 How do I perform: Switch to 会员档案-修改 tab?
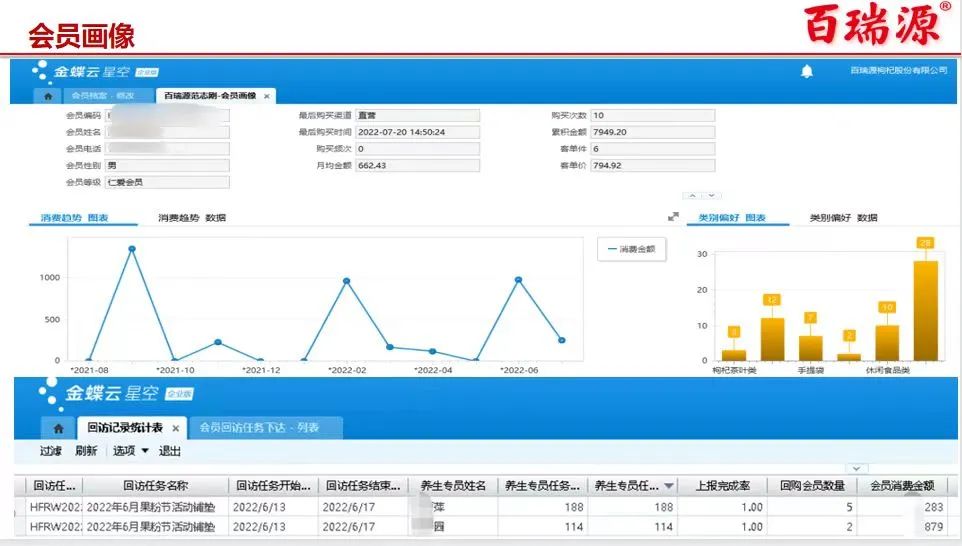pyautogui.click(x=108, y=96)
